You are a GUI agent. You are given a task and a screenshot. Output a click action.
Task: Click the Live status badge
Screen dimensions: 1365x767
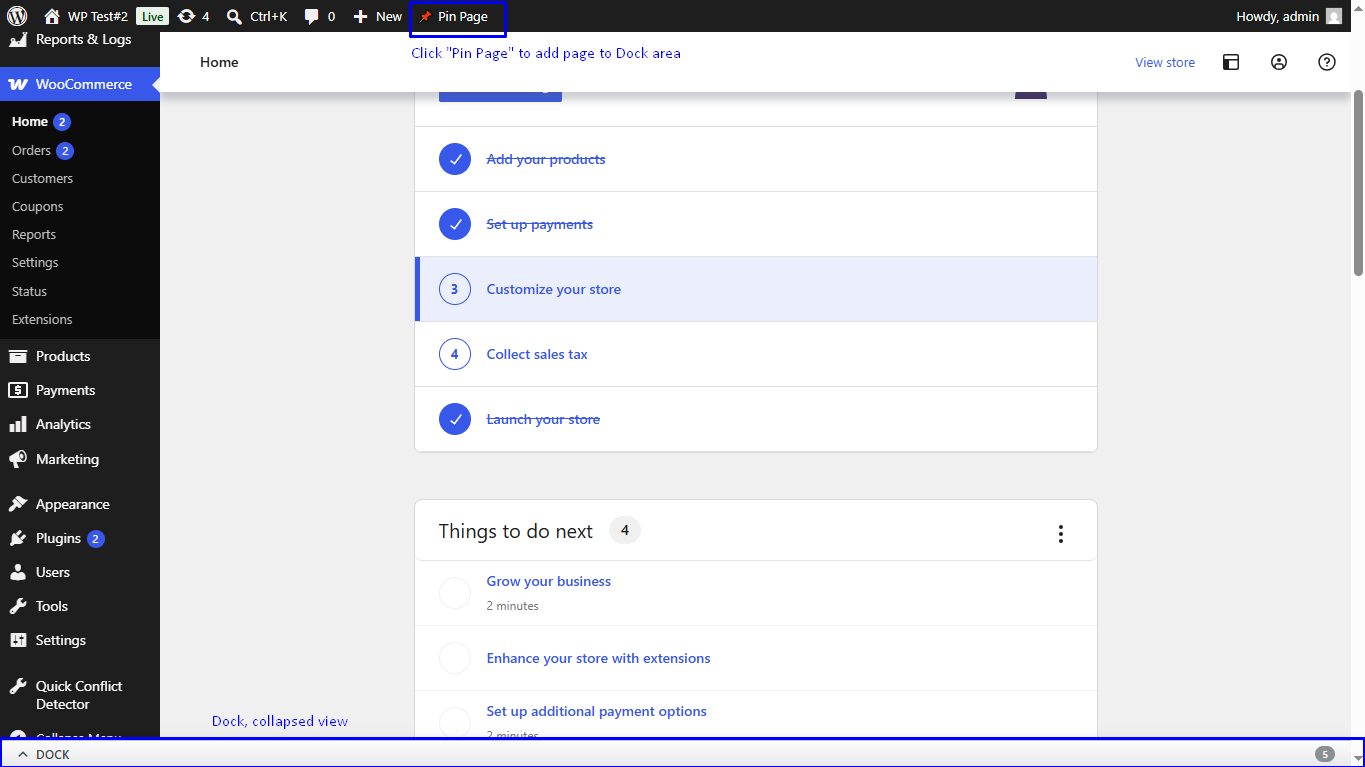(152, 16)
